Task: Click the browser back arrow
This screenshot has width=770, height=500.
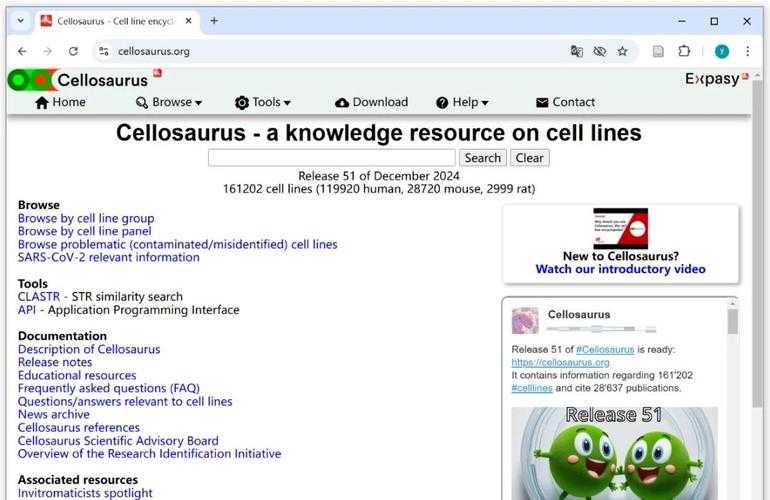Action: point(22,51)
